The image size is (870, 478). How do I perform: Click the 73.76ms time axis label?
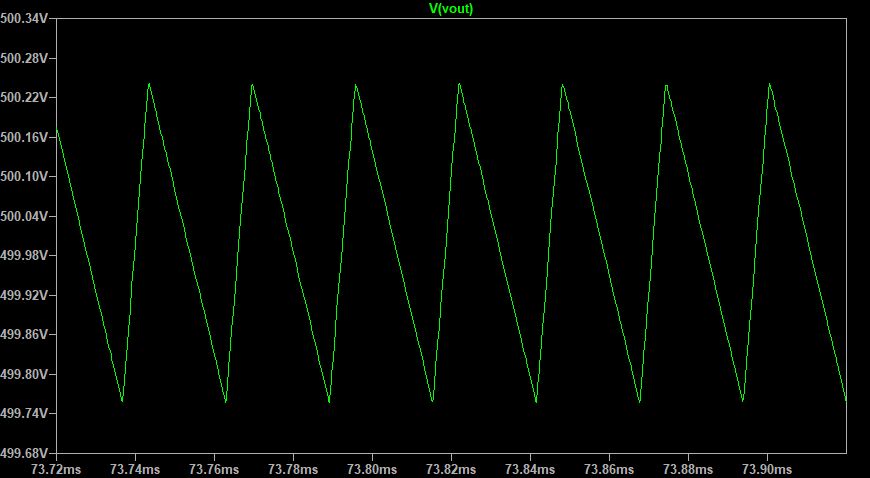point(214,470)
